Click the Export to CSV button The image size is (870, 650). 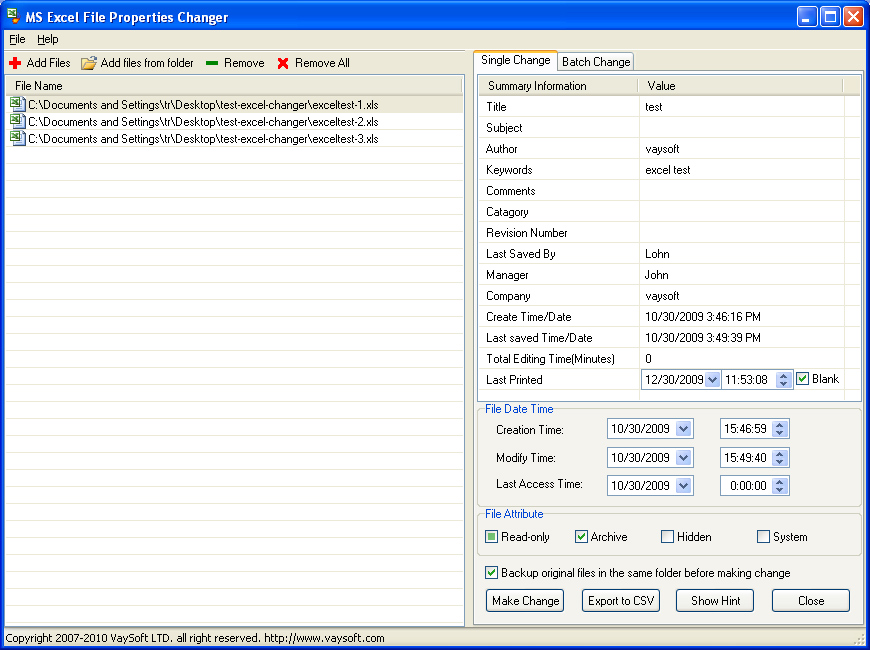(x=621, y=601)
